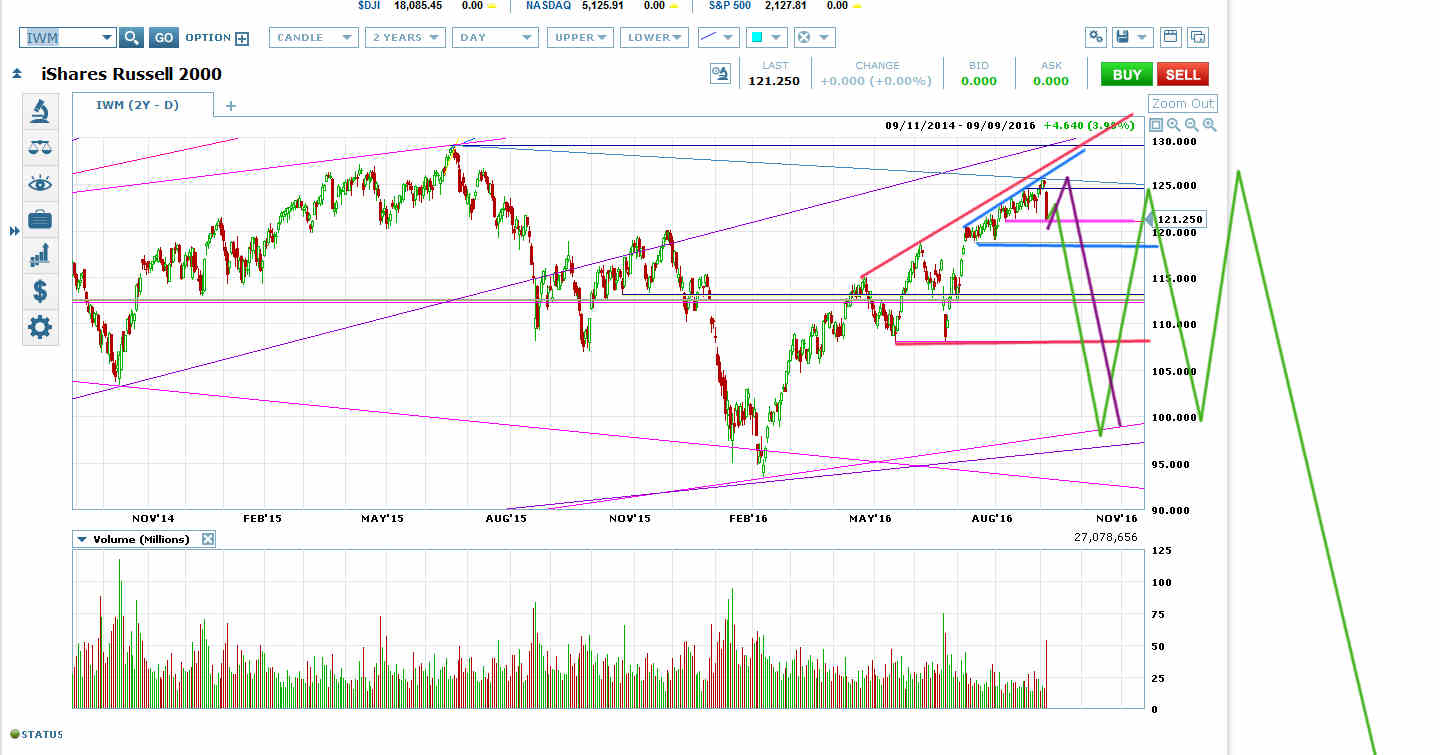Image resolution: width=1440 pixels, height=755 pixels.
Task: Add a new chart tab
Action: click(231, 105)
